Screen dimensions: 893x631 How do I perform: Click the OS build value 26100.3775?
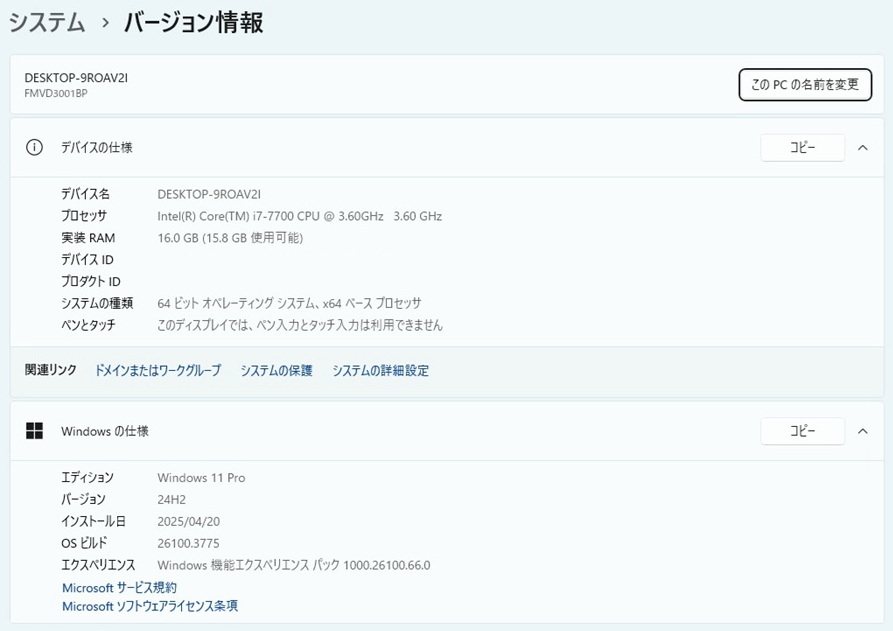188,543
